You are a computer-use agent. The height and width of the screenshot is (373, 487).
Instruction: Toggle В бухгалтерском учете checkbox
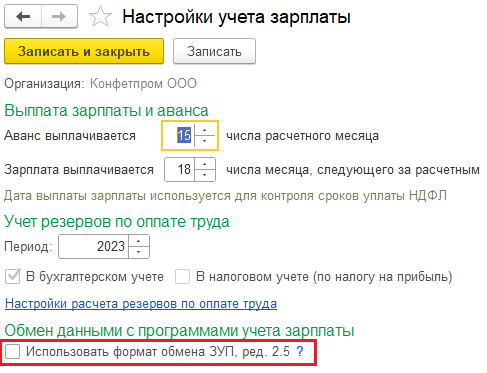[13, 277]
